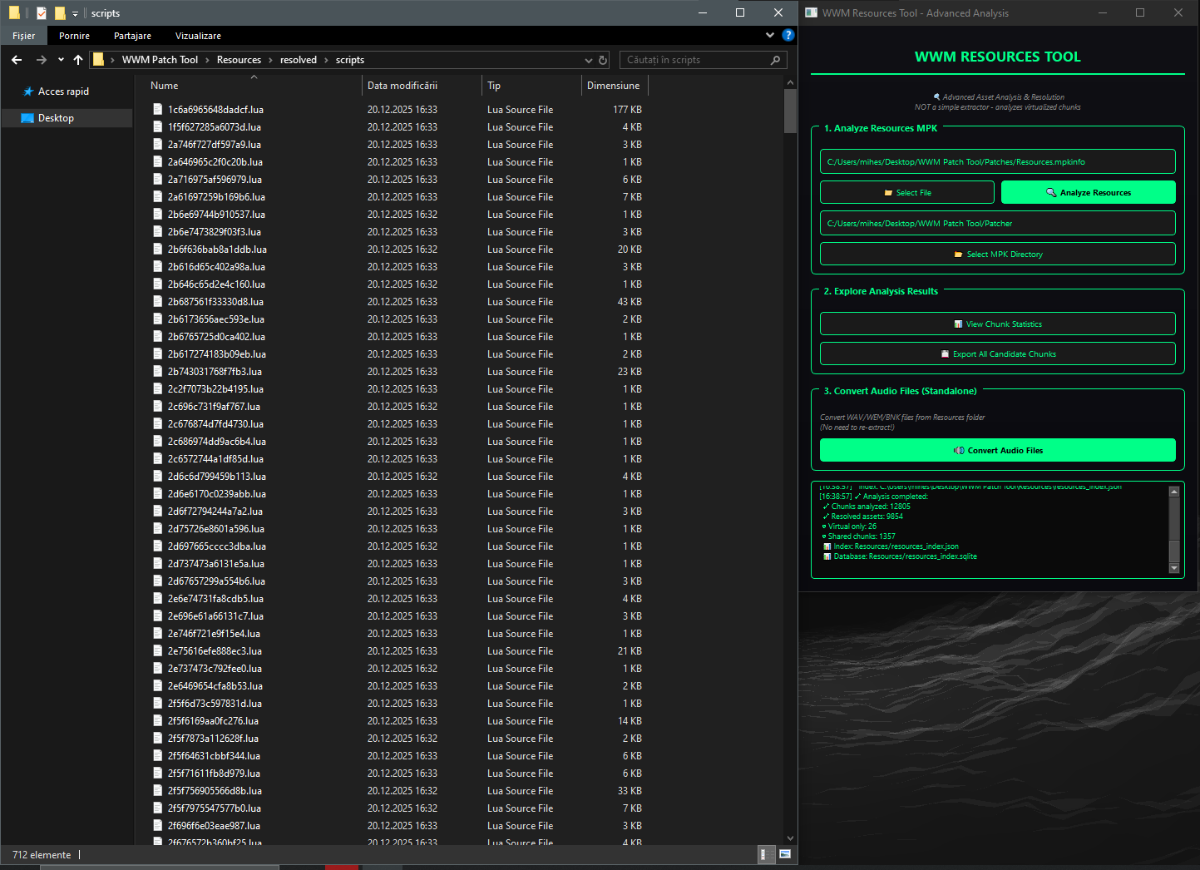Go up one folder with Up arrow
This screenshot has width=1200, height=870.
[x=78, y=60]
